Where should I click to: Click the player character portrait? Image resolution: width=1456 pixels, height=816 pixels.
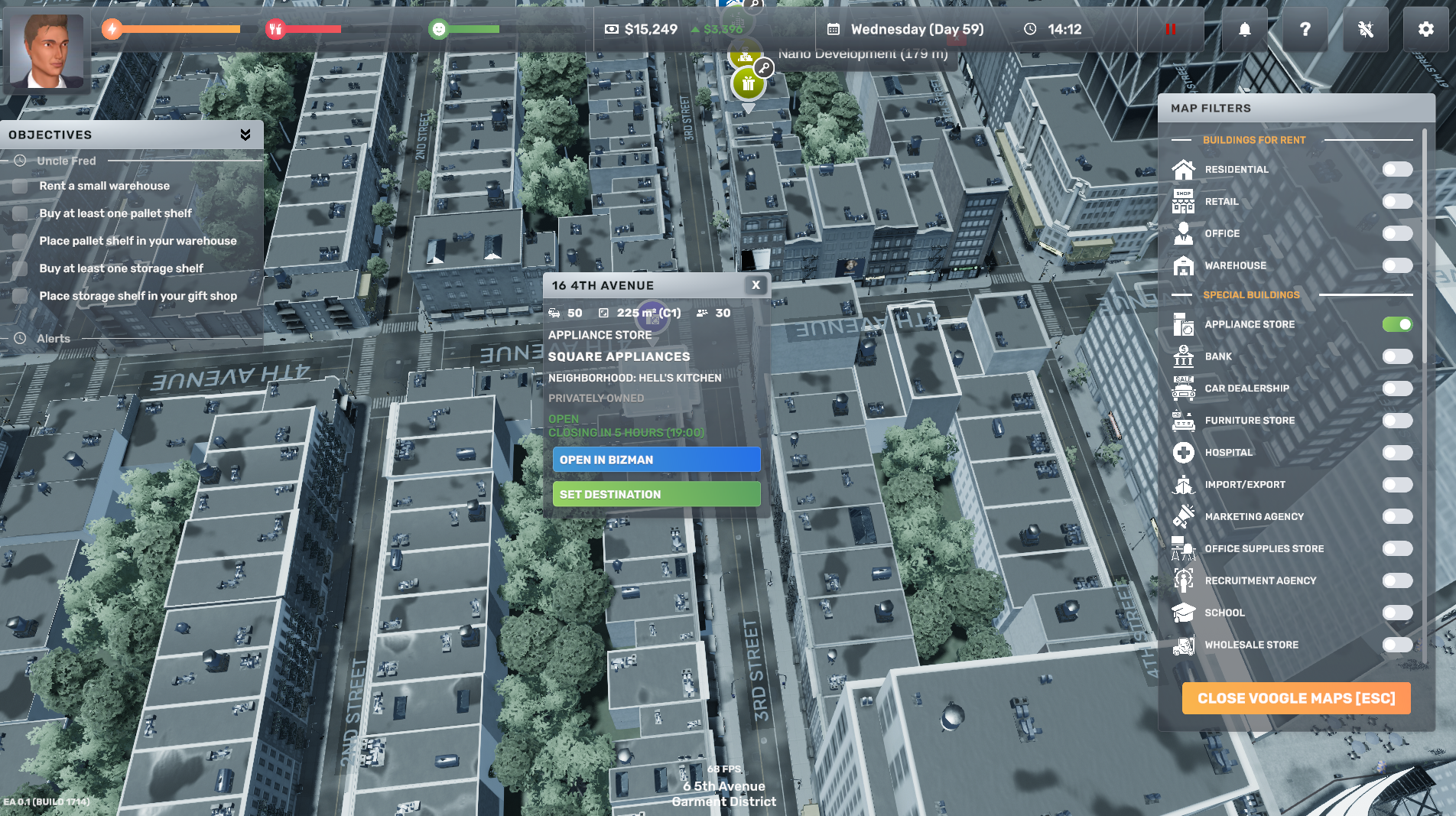47,50
